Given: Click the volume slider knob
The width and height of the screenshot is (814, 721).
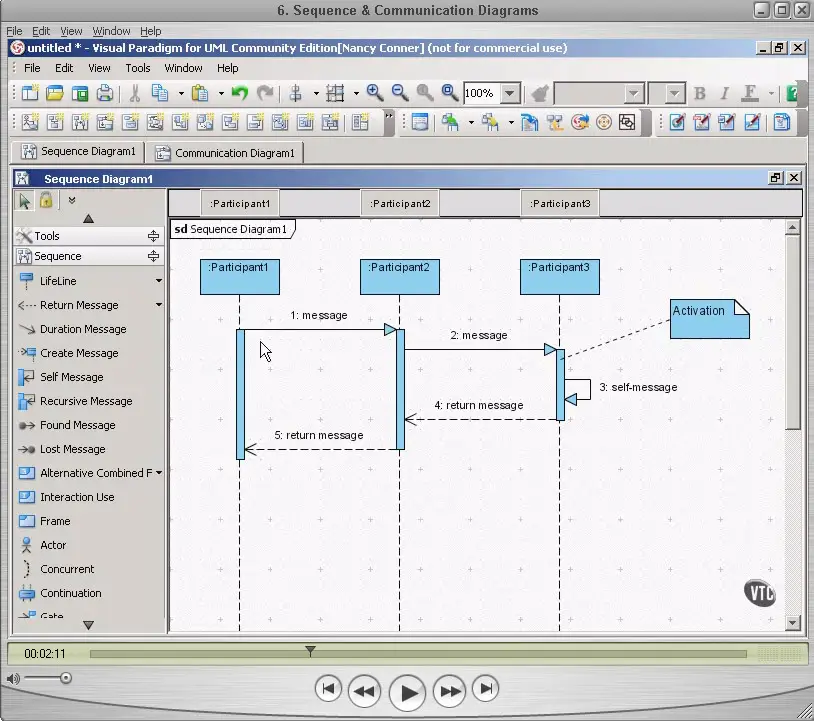Looking at the screenshot, I should 65,678.
